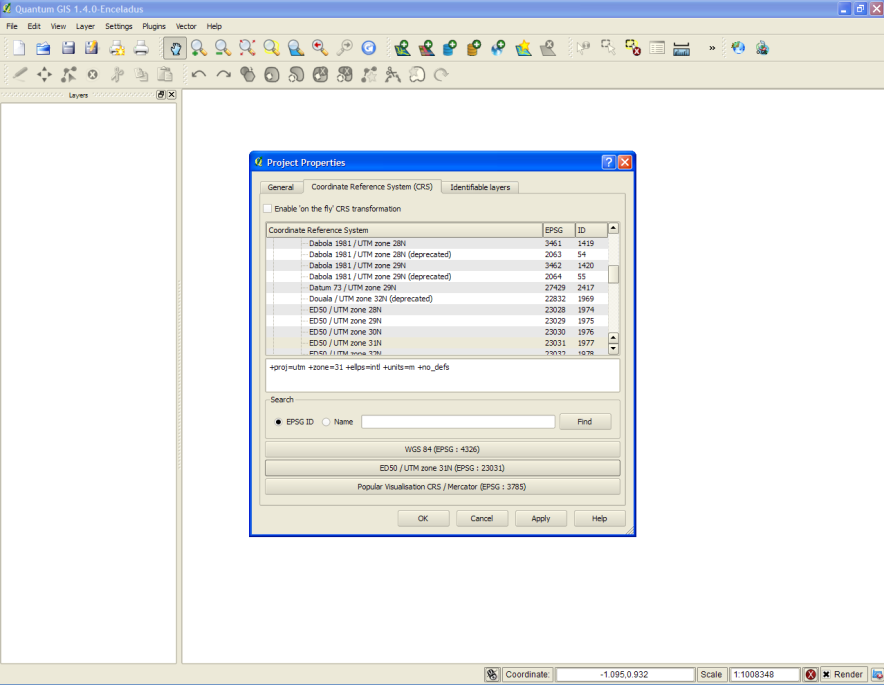Open the Settings menu
Image resolution: width=884 pixels, height=685 pixels.
pos(118,26)
